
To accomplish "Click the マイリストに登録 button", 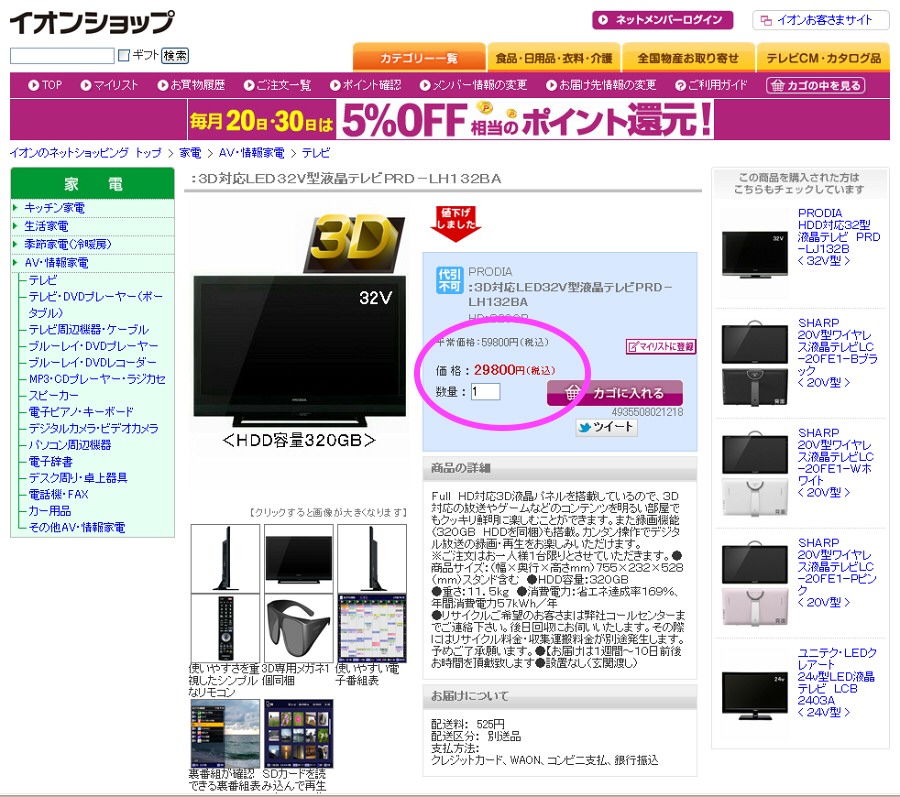I will [x=661, y=347].
